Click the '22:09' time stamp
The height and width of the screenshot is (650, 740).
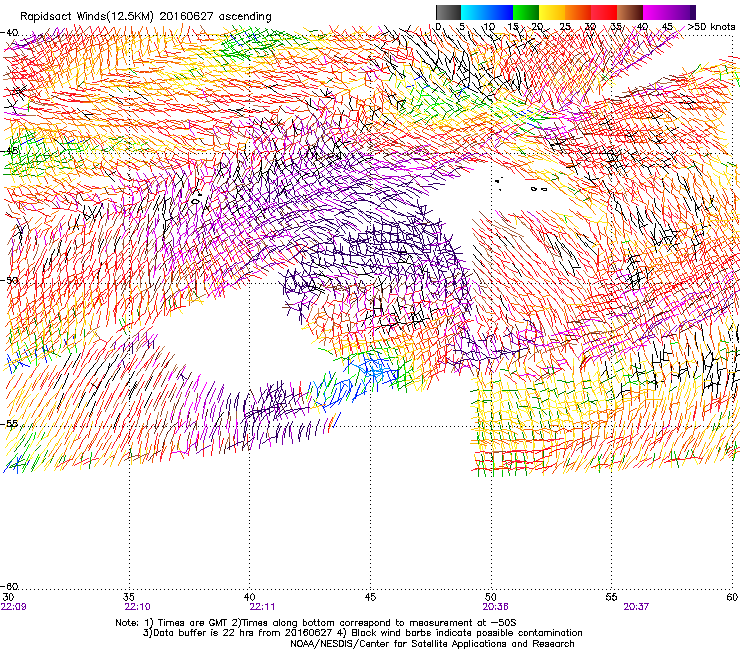(14, 607)
